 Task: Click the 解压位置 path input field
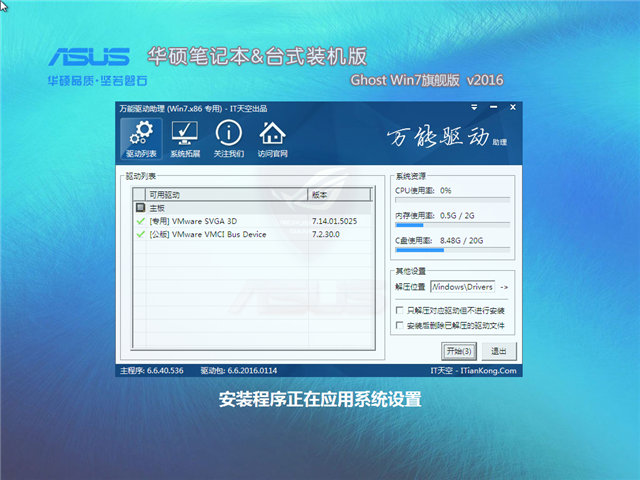(462, 287)
